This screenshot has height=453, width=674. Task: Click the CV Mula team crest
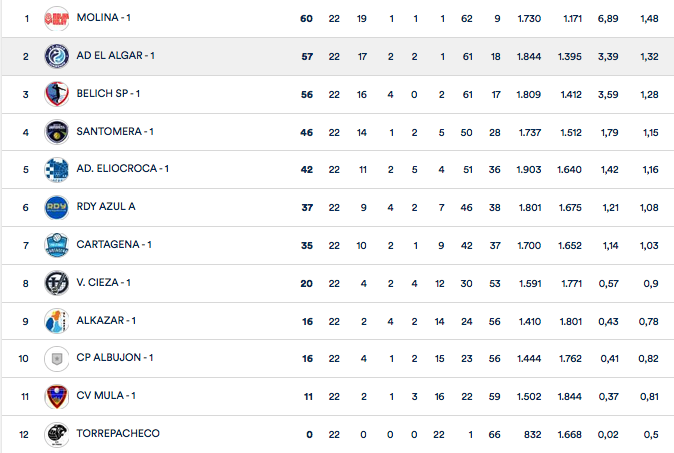click(x=56, y=396)
